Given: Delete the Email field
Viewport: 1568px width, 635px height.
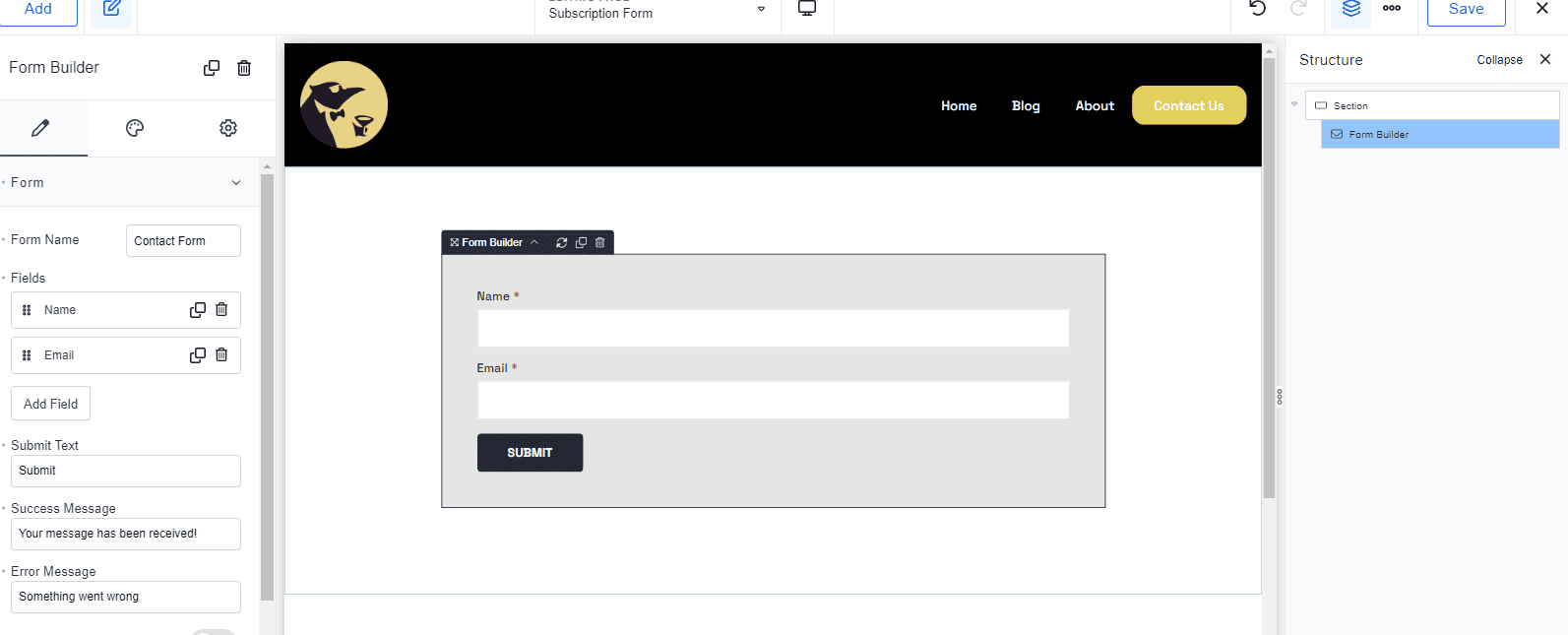Looking at the screenshot, I should point(221,355).
